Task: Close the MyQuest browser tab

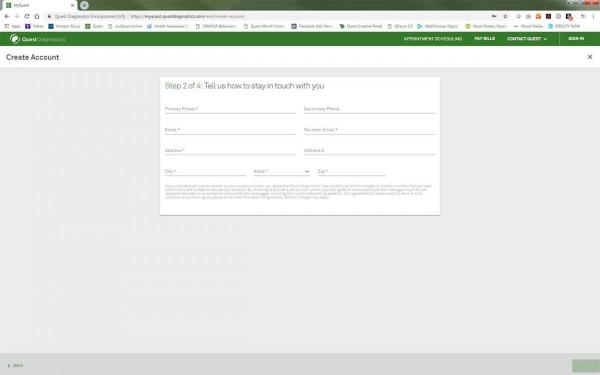Action: click(72, 5)
